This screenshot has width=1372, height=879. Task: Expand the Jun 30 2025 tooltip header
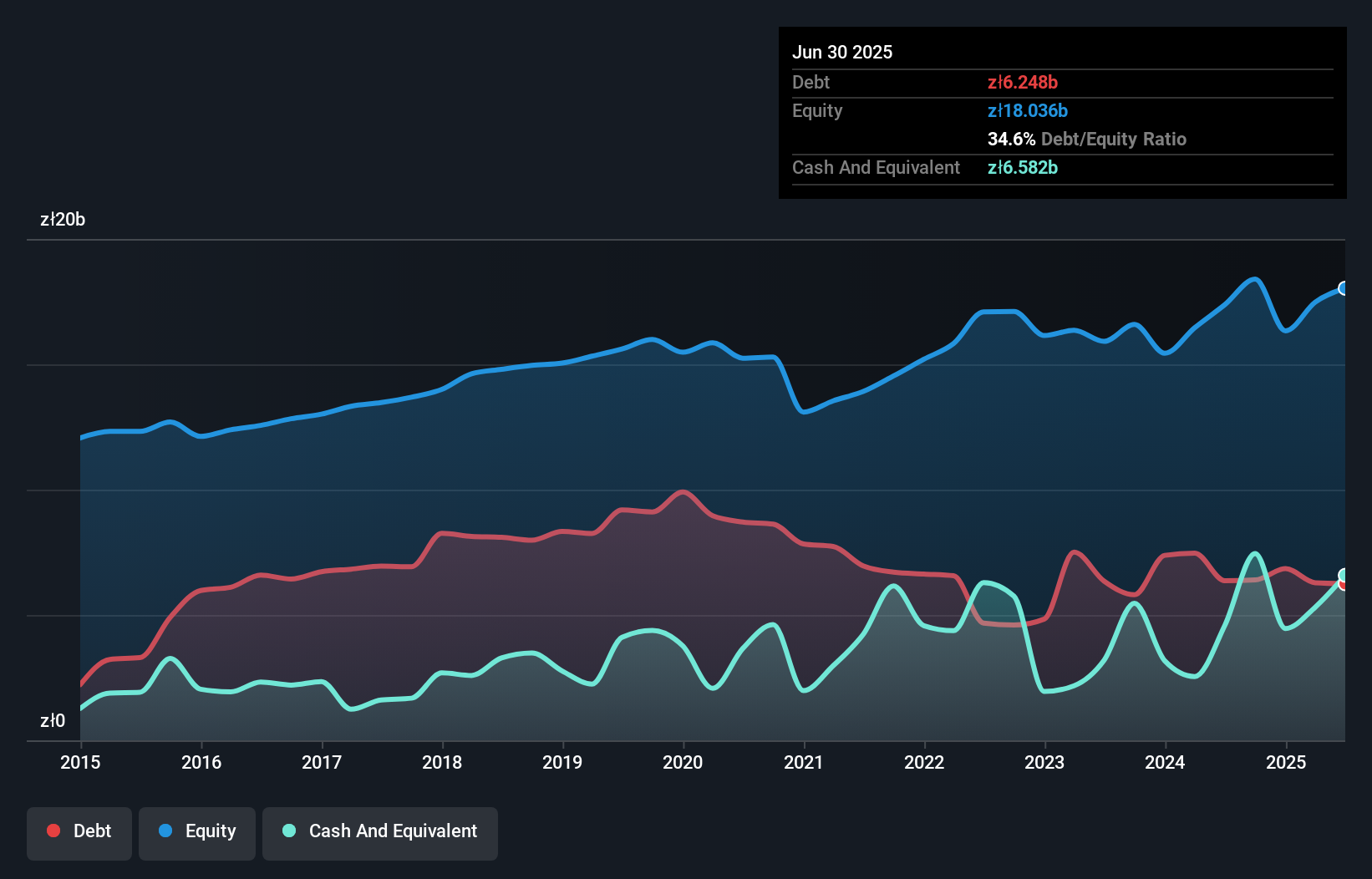843,52
